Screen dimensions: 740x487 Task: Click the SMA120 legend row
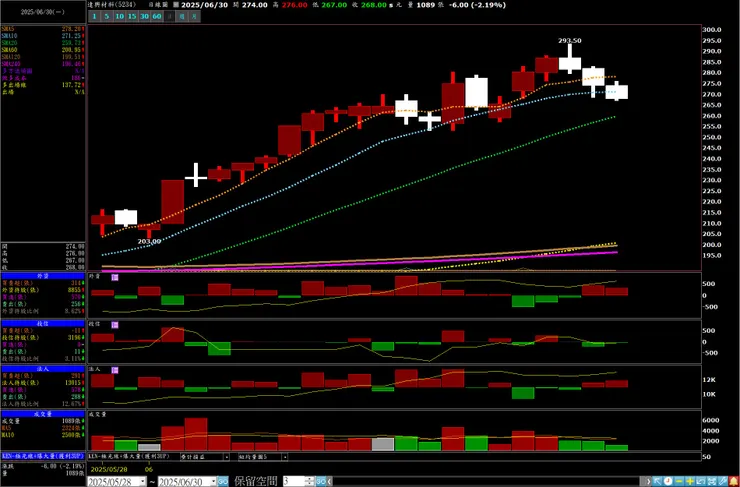click(43, 57)
